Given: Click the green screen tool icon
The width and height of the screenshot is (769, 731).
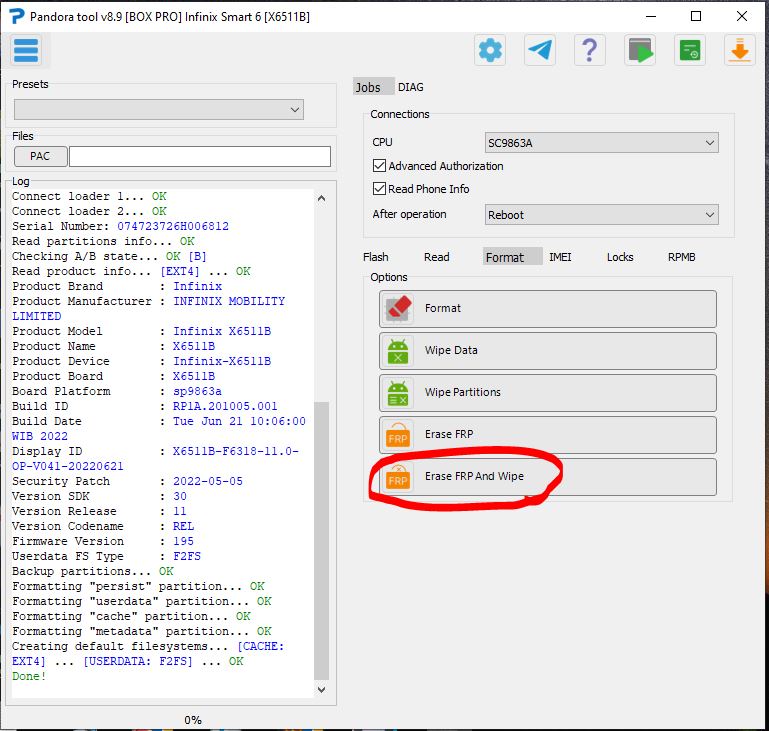Looking at the screenshot, I should [x=690, y=50].
